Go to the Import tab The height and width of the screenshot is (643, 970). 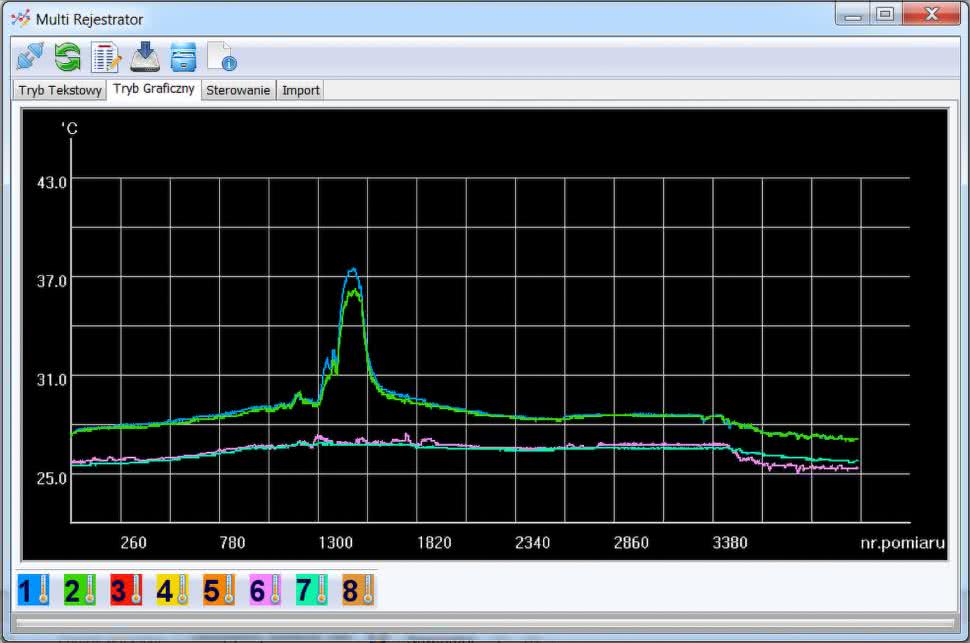coord(301,90)
